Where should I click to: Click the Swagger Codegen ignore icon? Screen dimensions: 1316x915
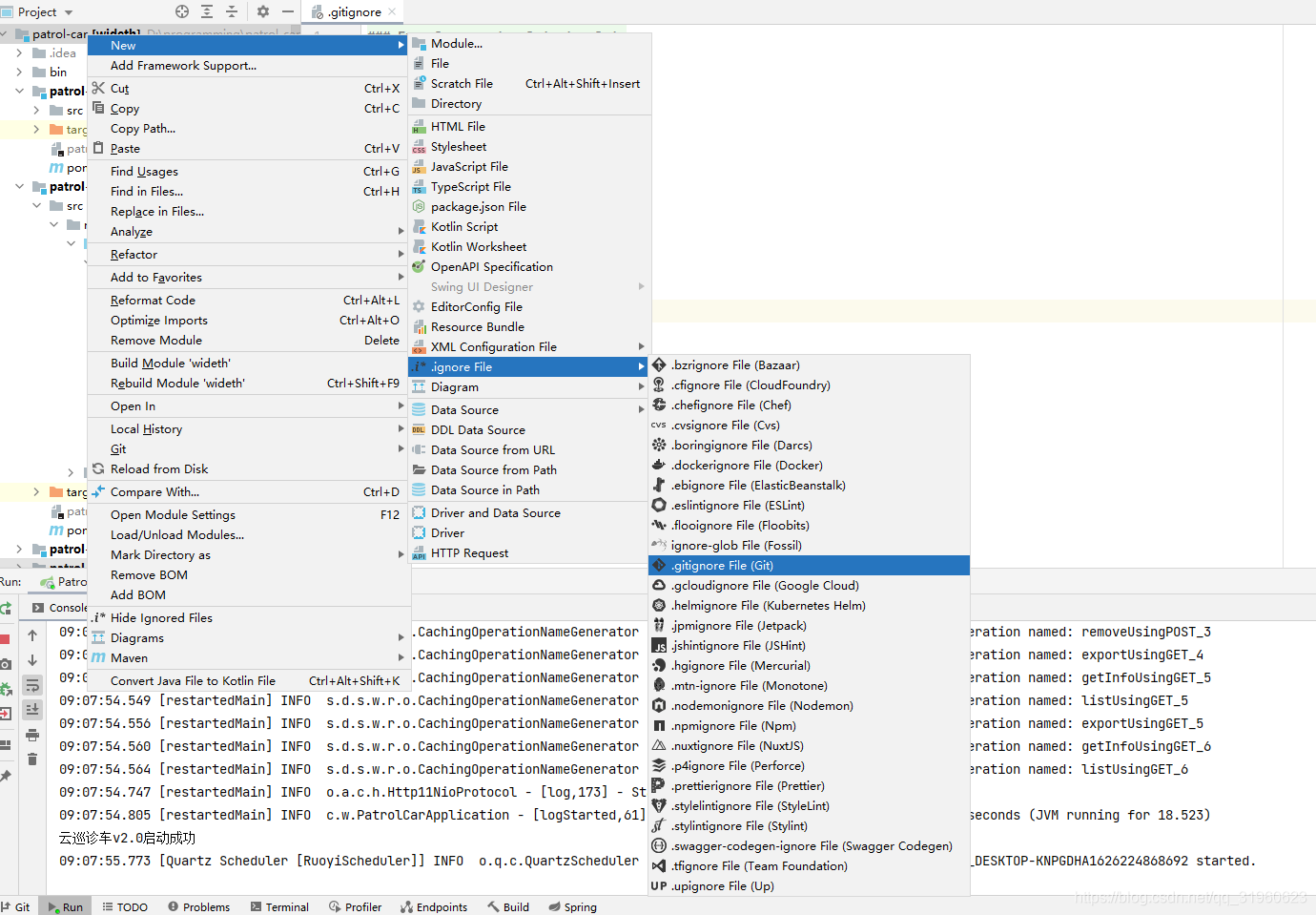pyautogui.click(x=659, y=846)
